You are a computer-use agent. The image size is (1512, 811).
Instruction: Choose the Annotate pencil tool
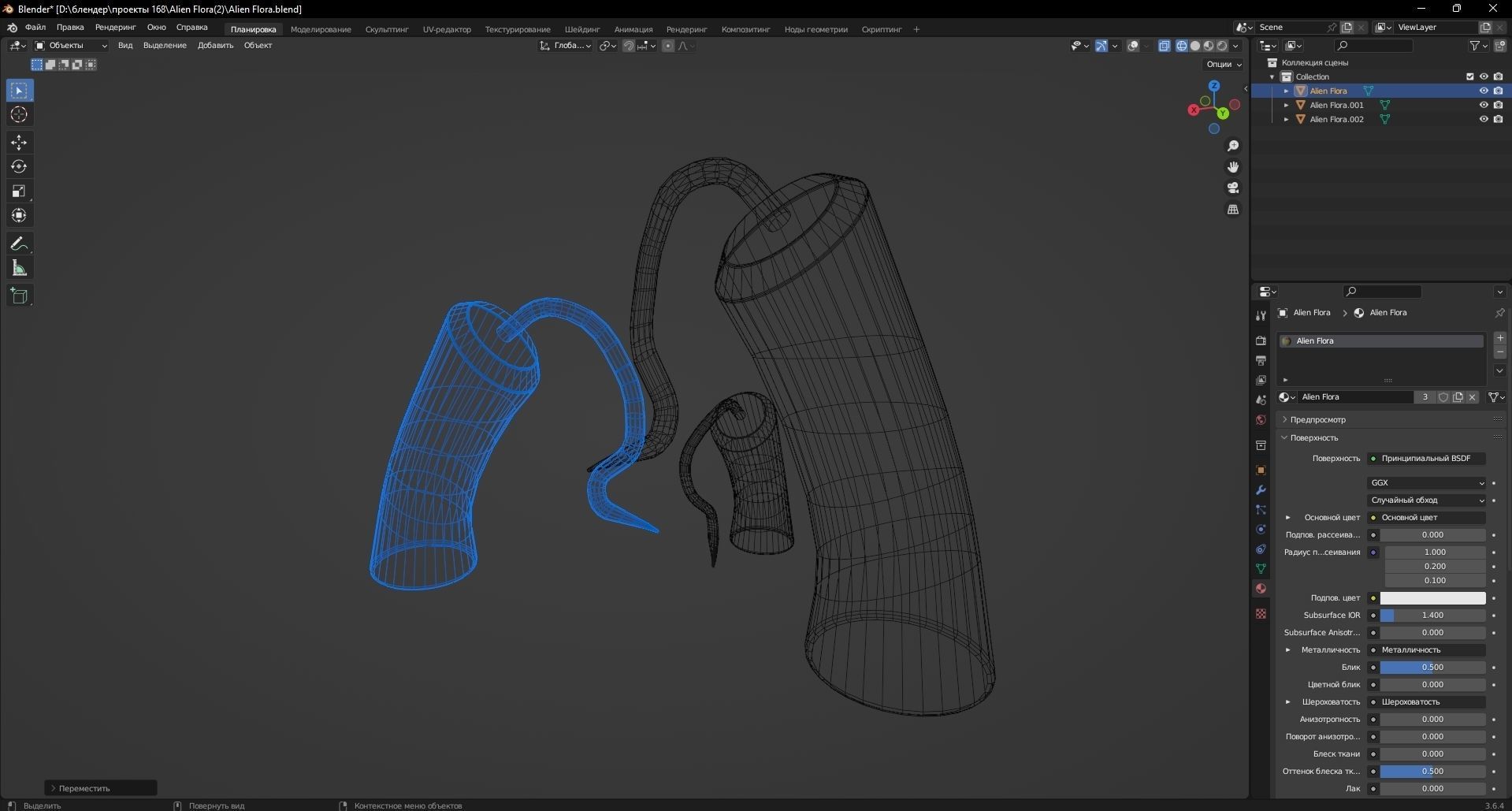coord(20,244)
